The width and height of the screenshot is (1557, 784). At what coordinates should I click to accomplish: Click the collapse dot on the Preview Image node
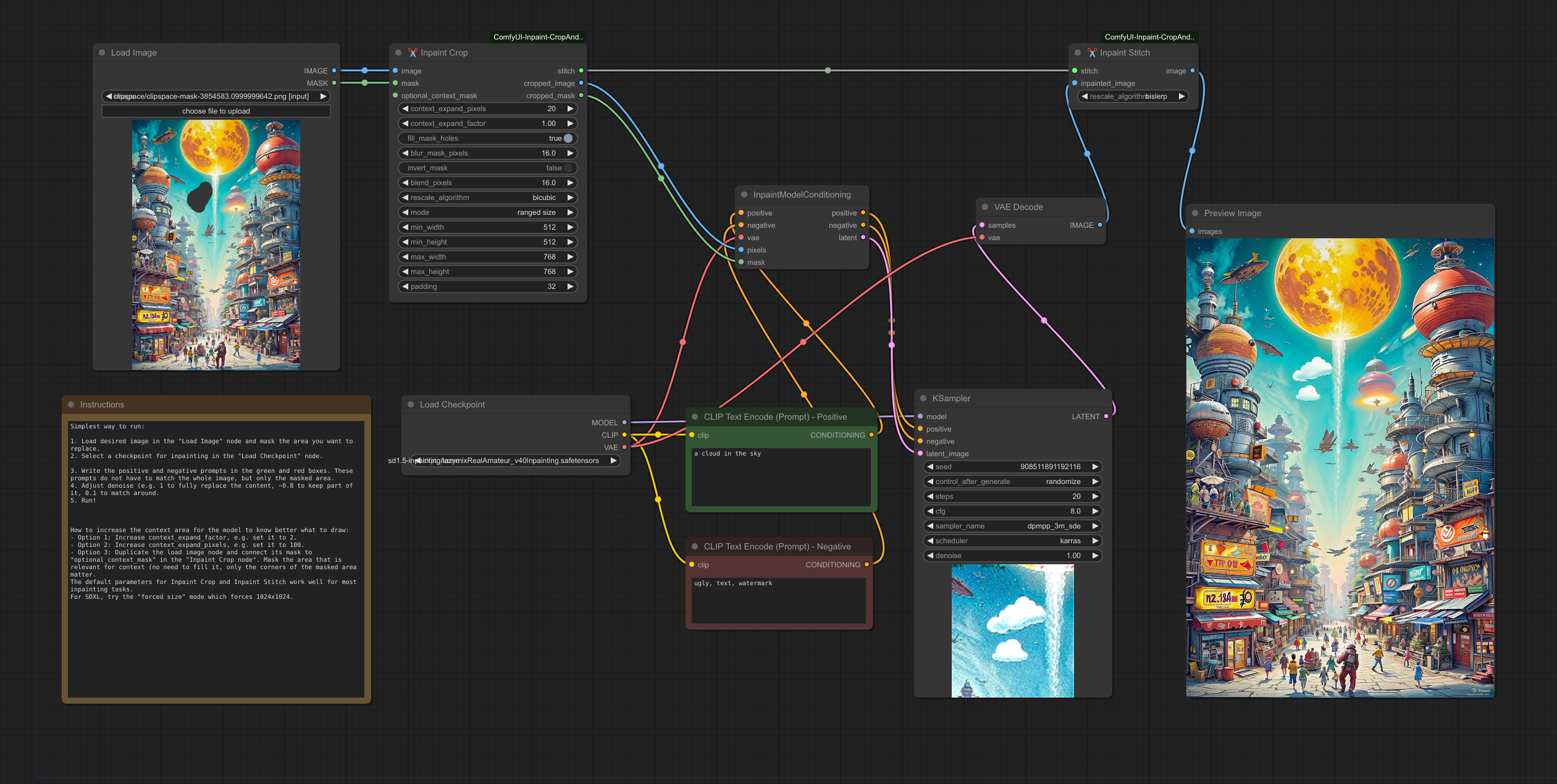click(x=1195, y=213)
